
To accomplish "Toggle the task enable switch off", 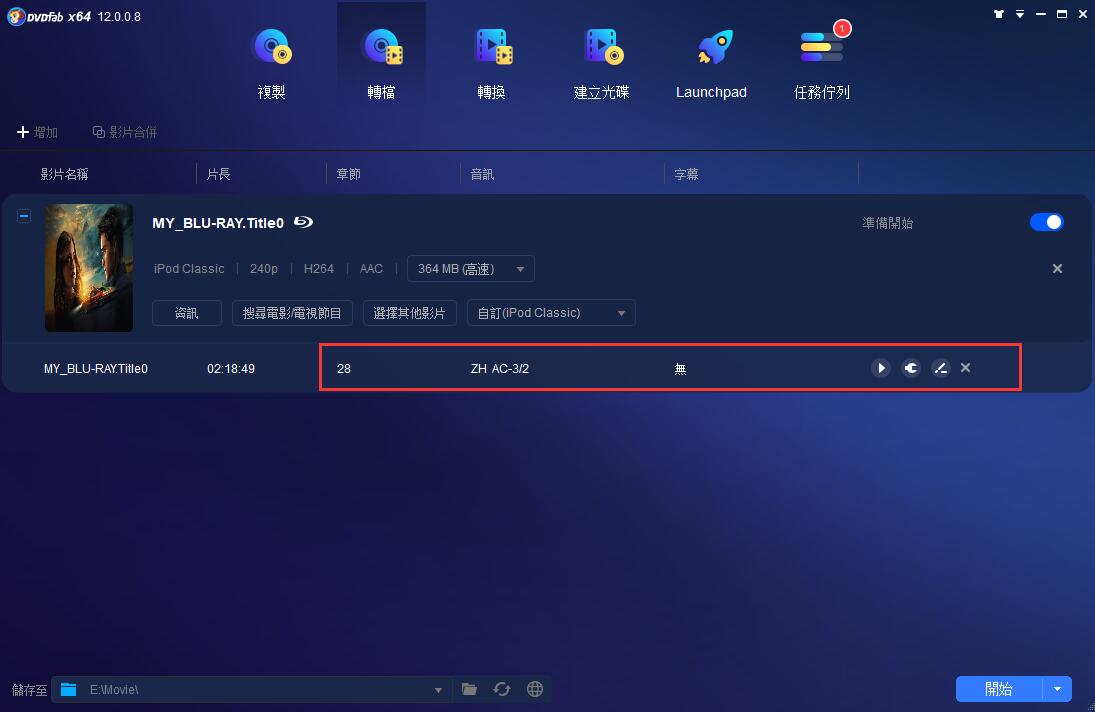I will click(x=1046, y=222).
